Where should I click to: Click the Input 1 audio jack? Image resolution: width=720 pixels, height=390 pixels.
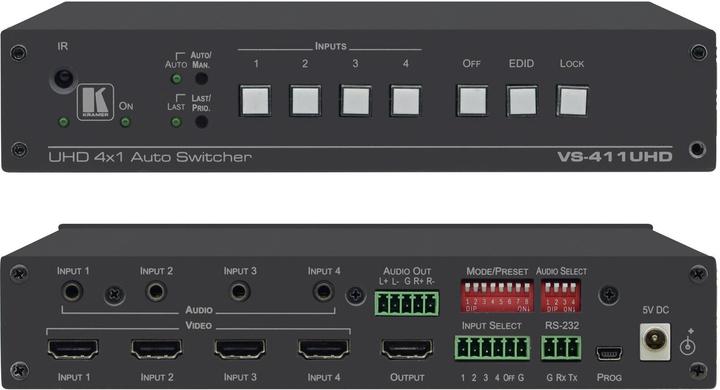click(x=72, y=291)
